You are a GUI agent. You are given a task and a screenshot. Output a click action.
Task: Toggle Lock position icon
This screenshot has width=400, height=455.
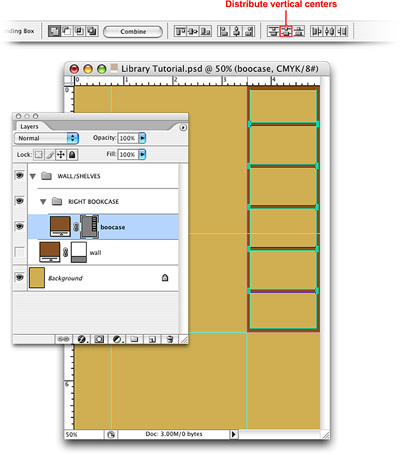(61, 155)
